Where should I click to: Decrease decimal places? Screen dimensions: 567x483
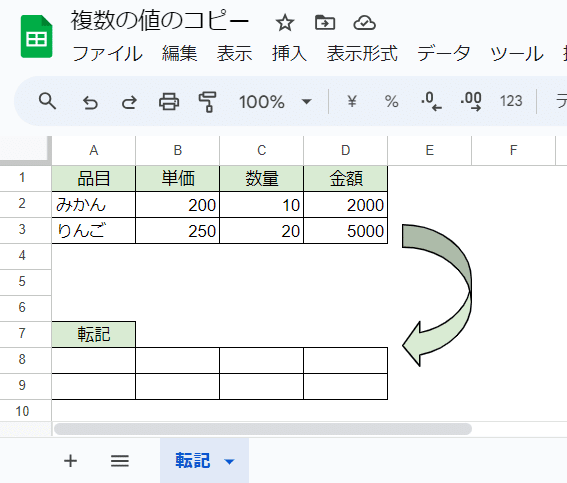point(431,102)
